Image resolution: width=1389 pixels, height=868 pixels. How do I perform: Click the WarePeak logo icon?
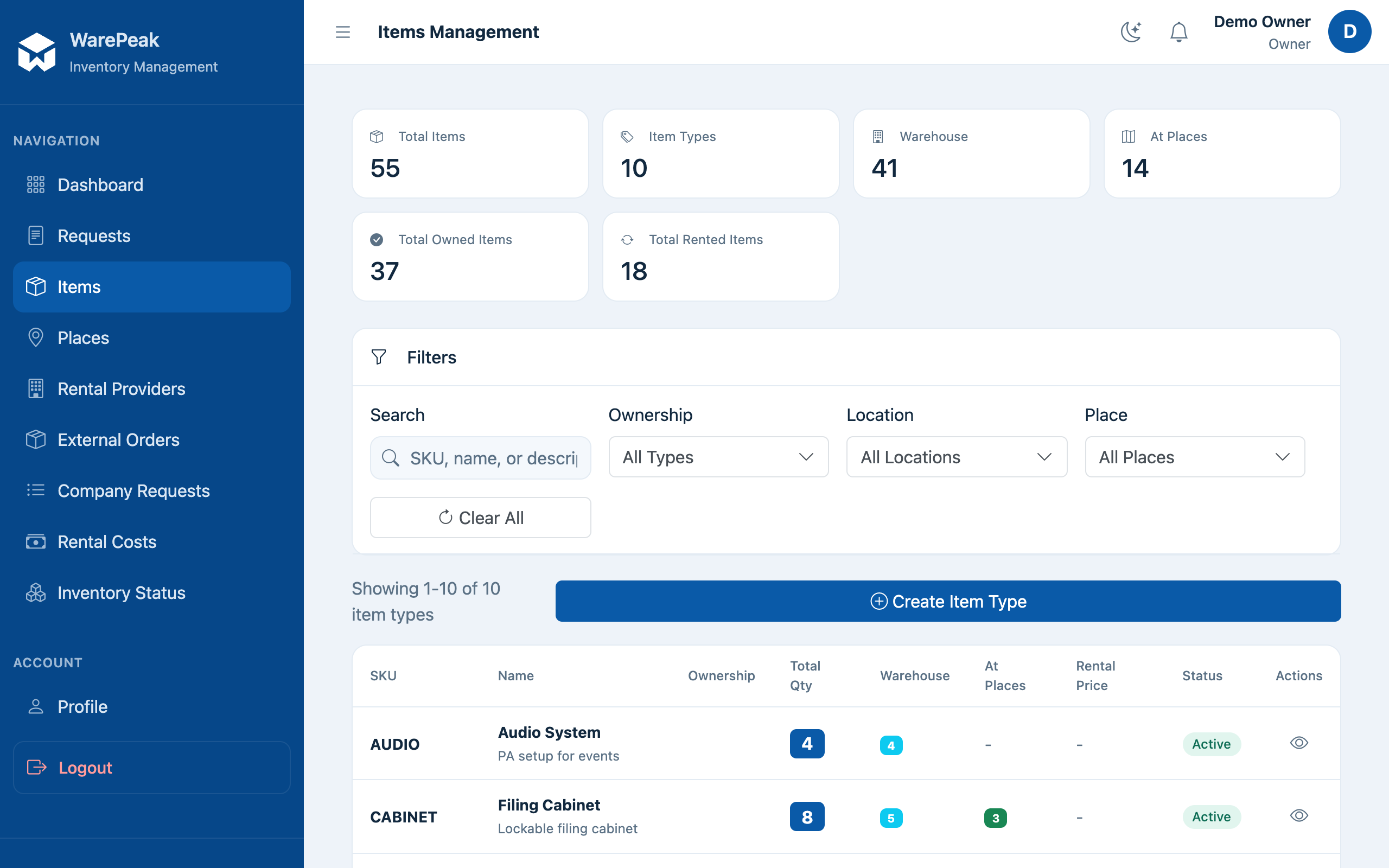click(x=37, y=52)
